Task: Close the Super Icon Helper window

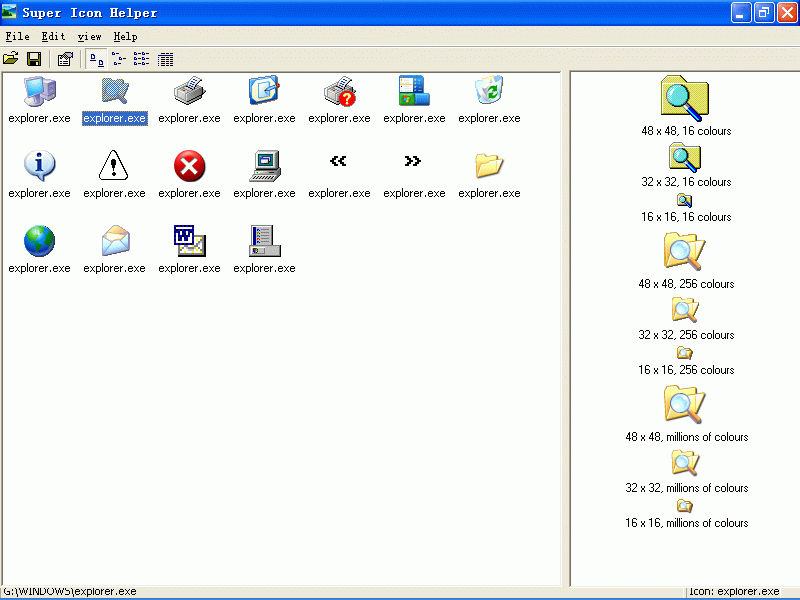Action: 787,13
